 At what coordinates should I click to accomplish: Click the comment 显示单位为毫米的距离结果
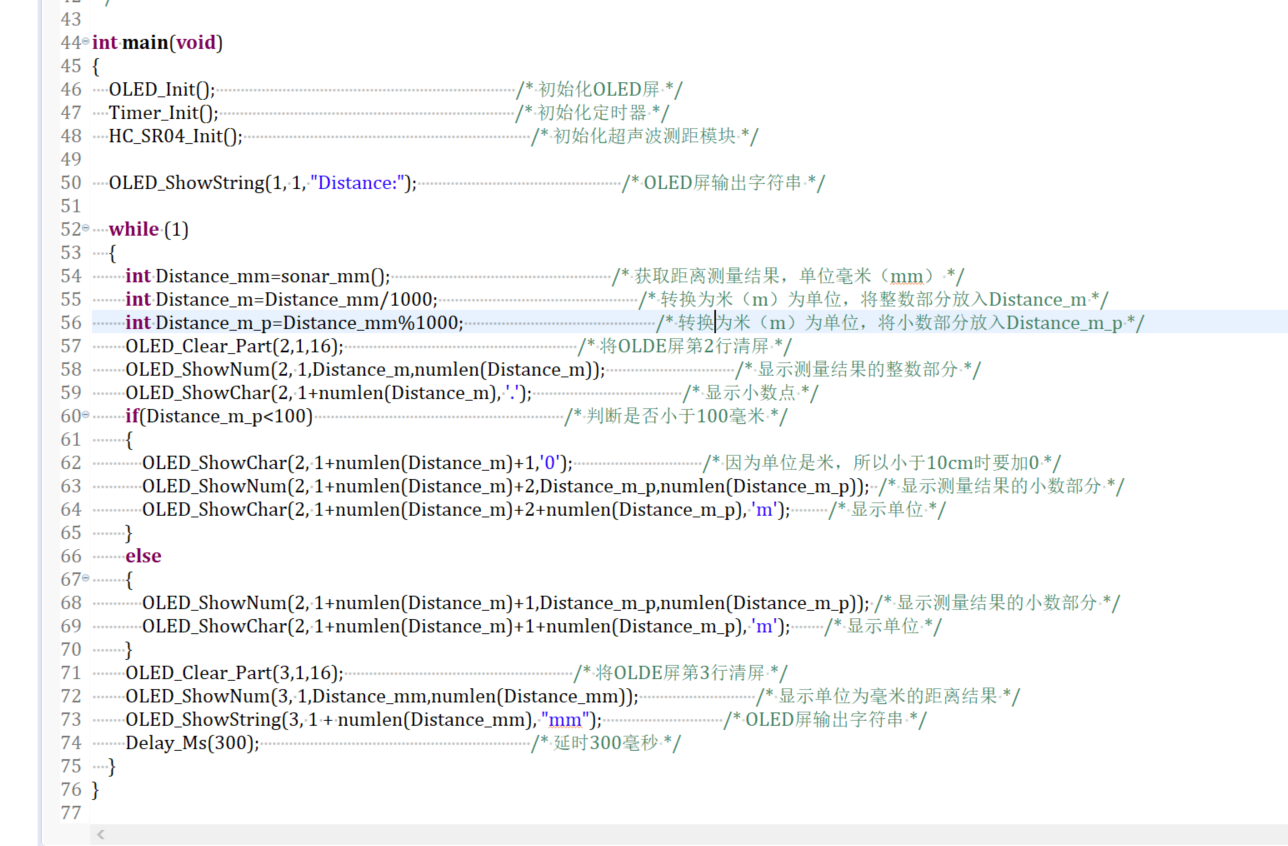(888, 696)
